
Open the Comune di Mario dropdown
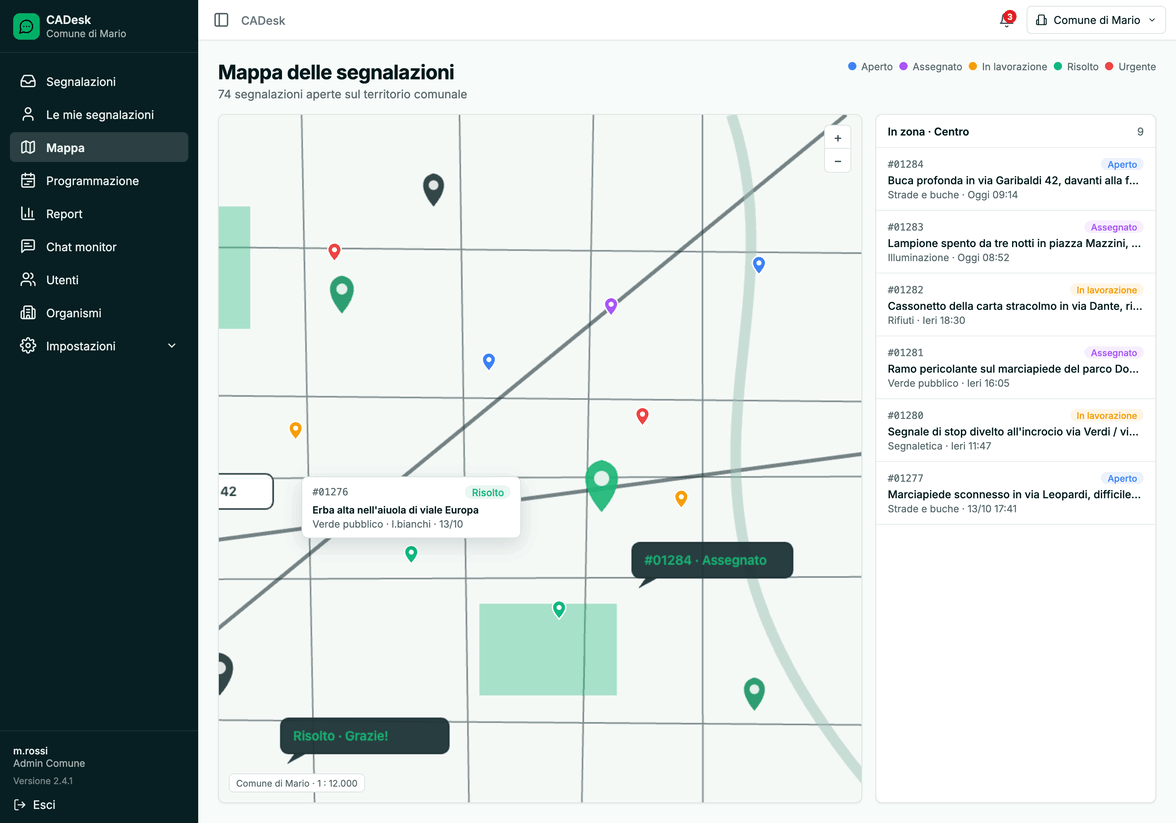click(x=1096, y=20)
